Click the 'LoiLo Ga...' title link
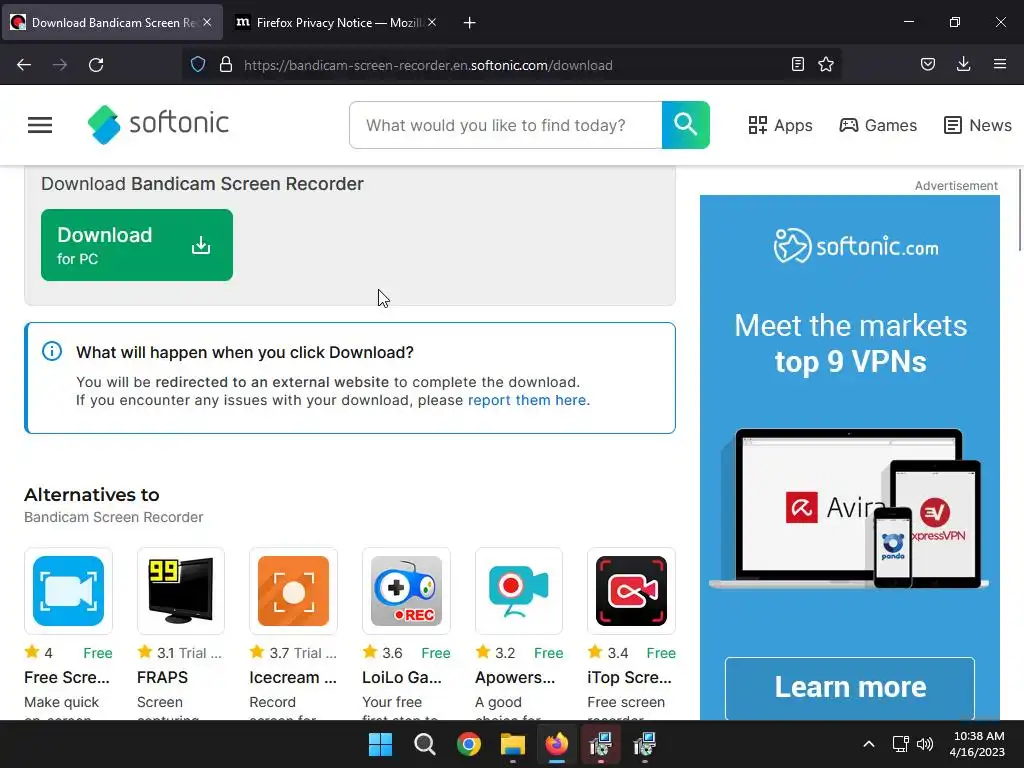This screenshot has width=1024, height=768. pyautogui.click(x=402, y=677)
